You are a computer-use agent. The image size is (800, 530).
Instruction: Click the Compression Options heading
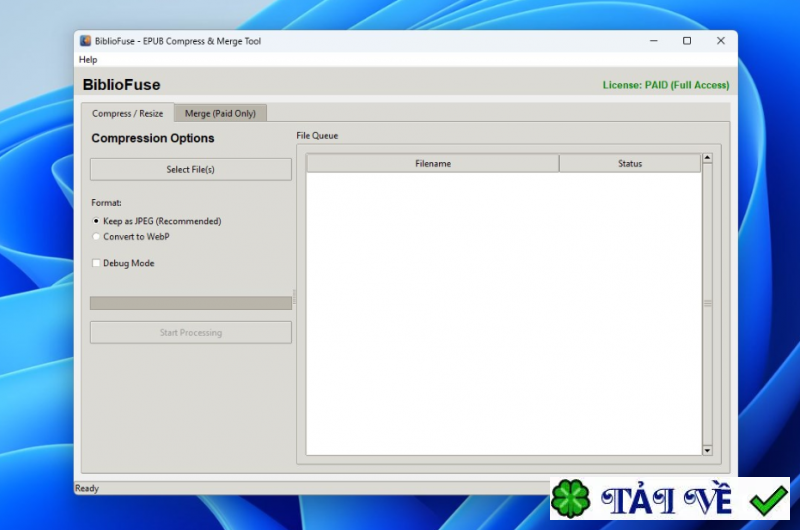[x=153, y=138]
